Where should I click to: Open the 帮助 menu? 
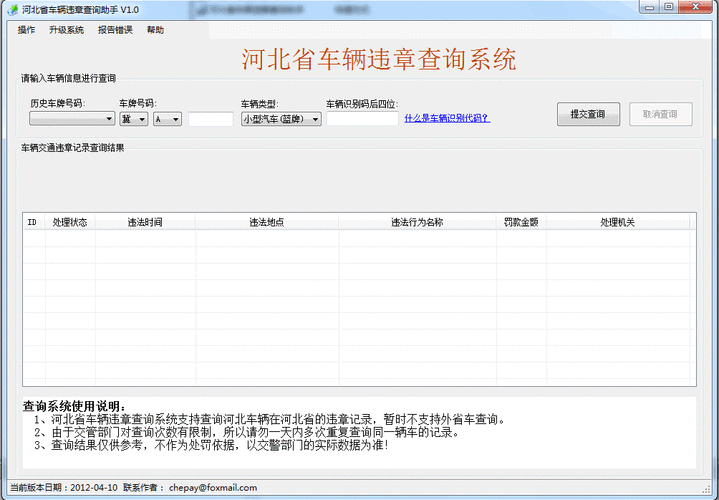tap(155, 30)
